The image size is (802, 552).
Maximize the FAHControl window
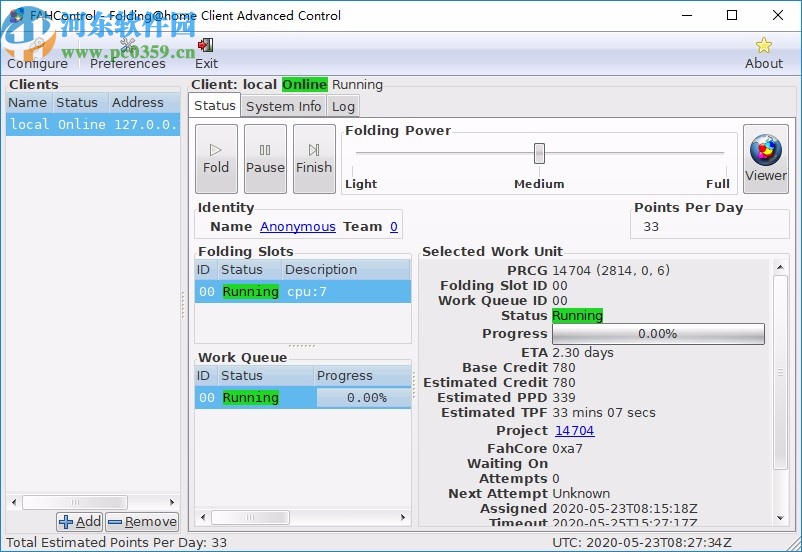tap(732, 15)
